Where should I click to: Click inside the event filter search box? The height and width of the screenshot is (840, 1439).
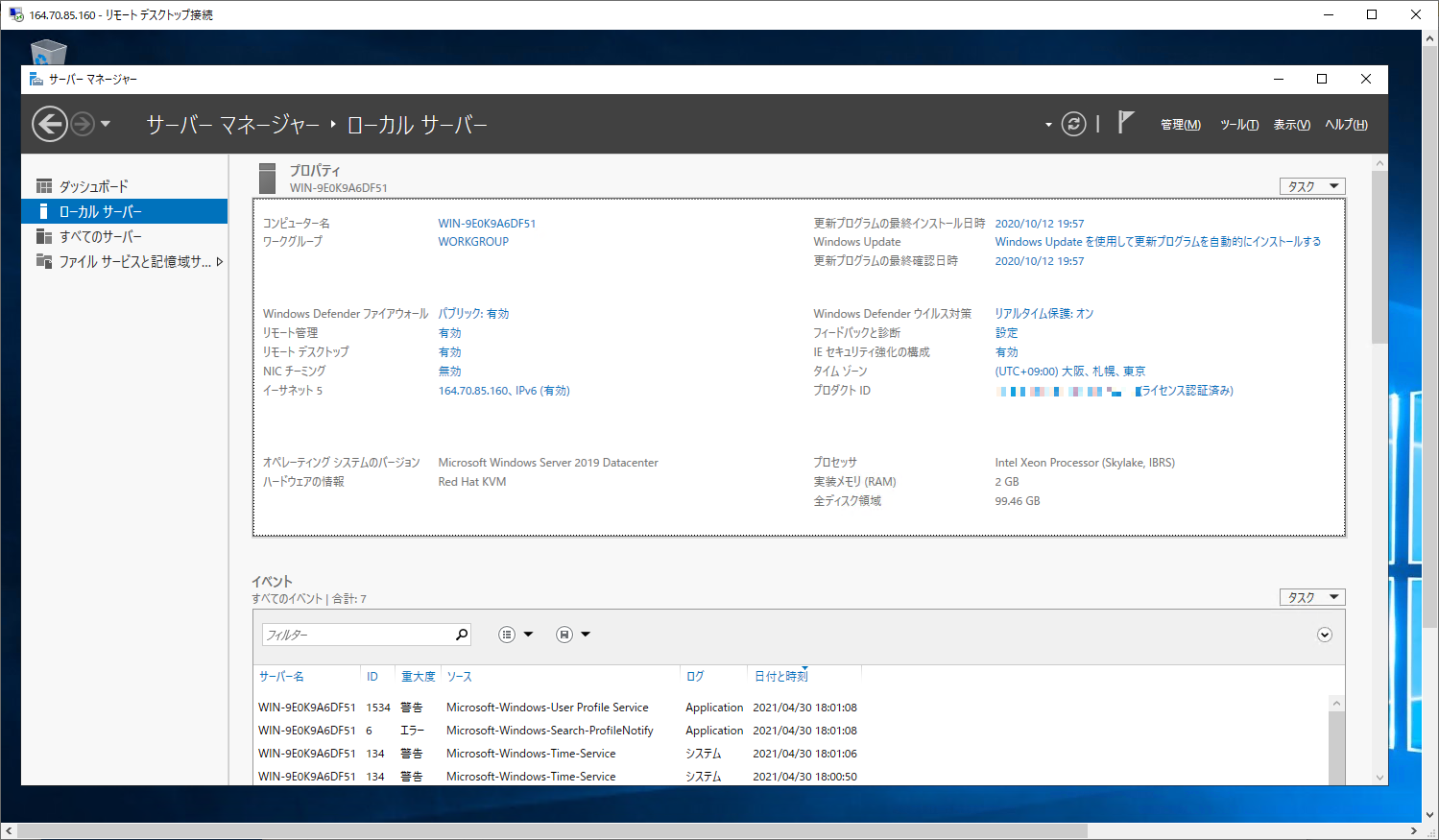point(355,634)
